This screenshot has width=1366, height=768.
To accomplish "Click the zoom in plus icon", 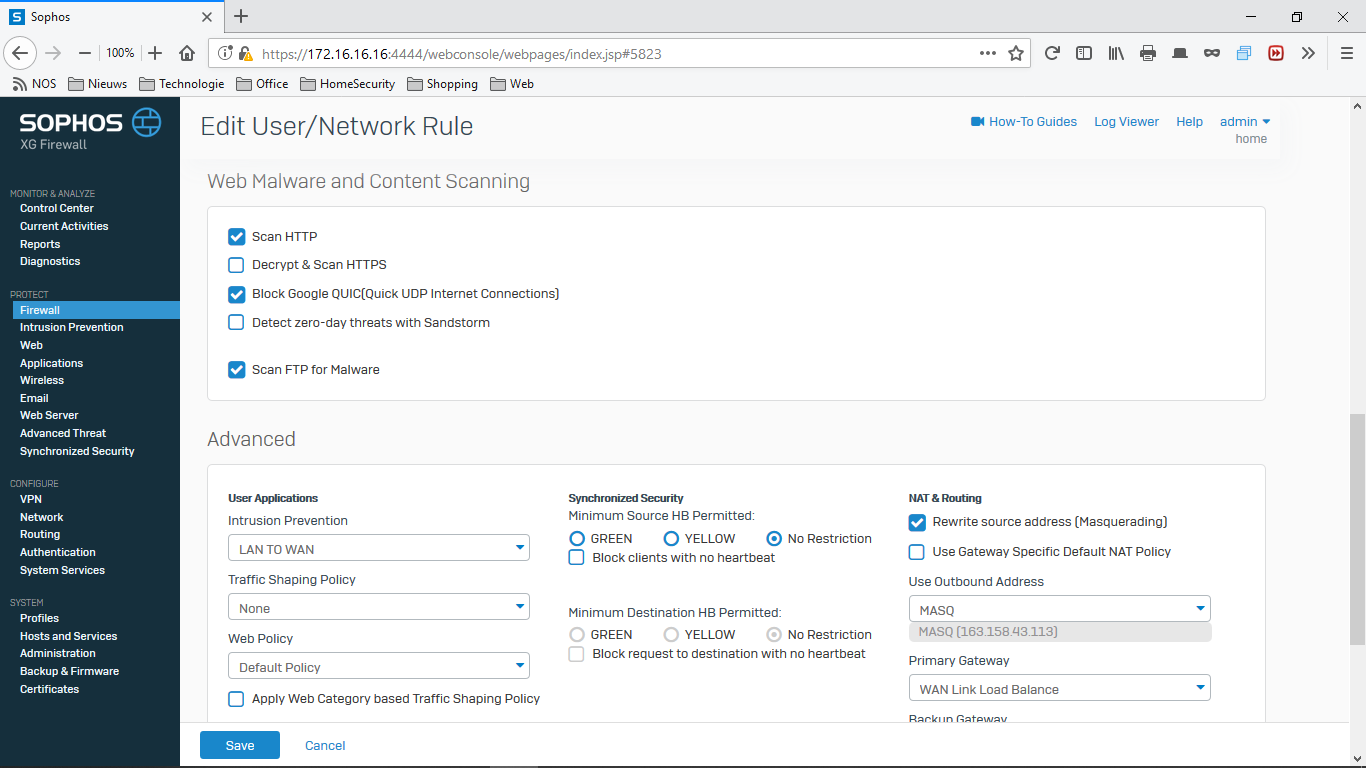I will click(x=155, y=53).
